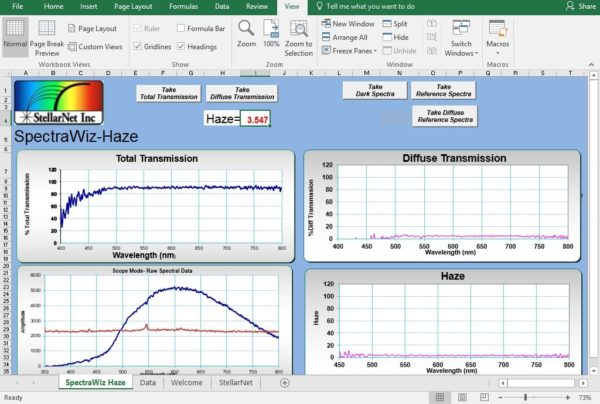Click the Macros icon

coord(497,29)
